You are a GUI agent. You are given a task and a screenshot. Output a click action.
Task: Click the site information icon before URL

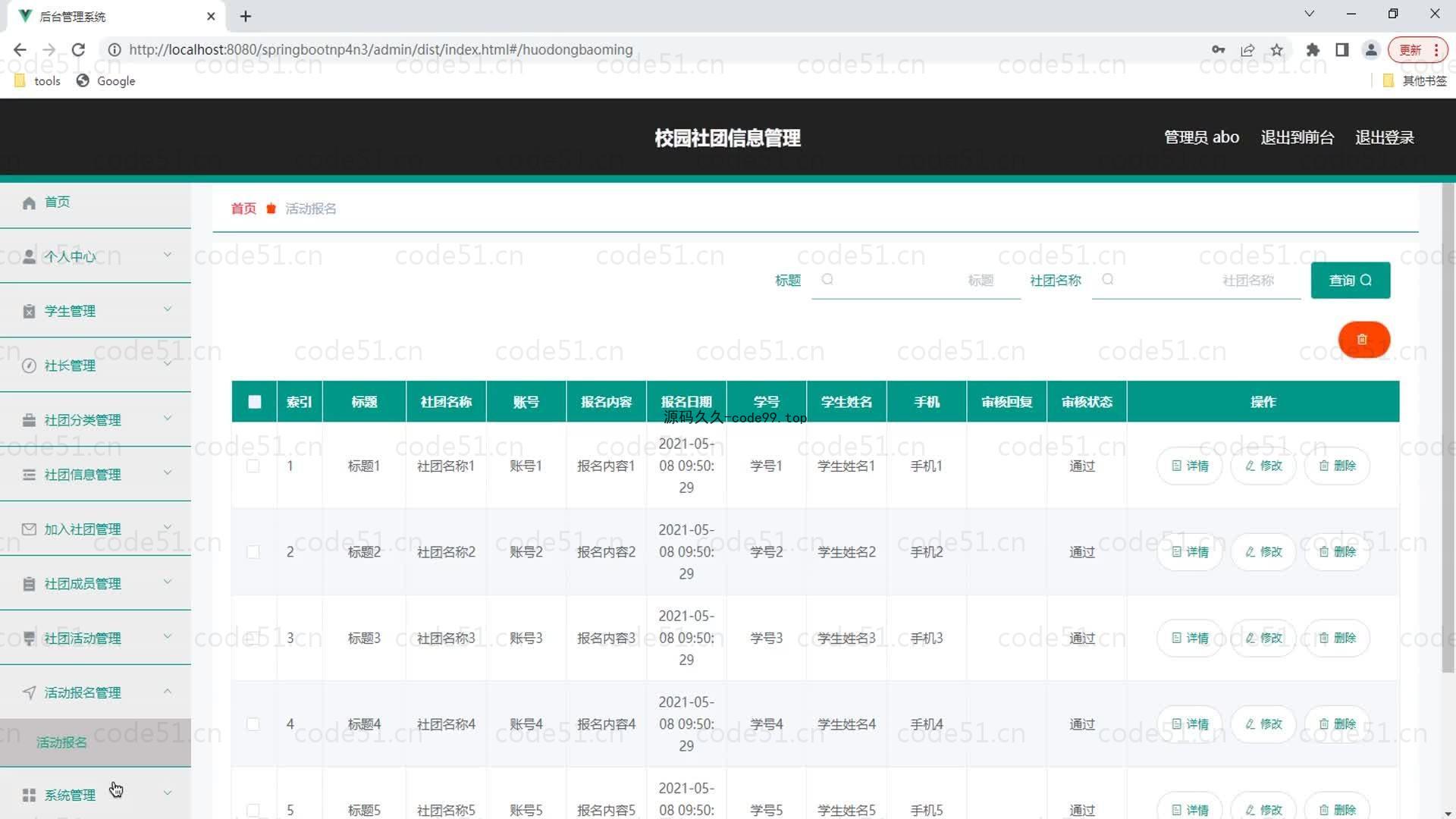[x=115, y=49]
